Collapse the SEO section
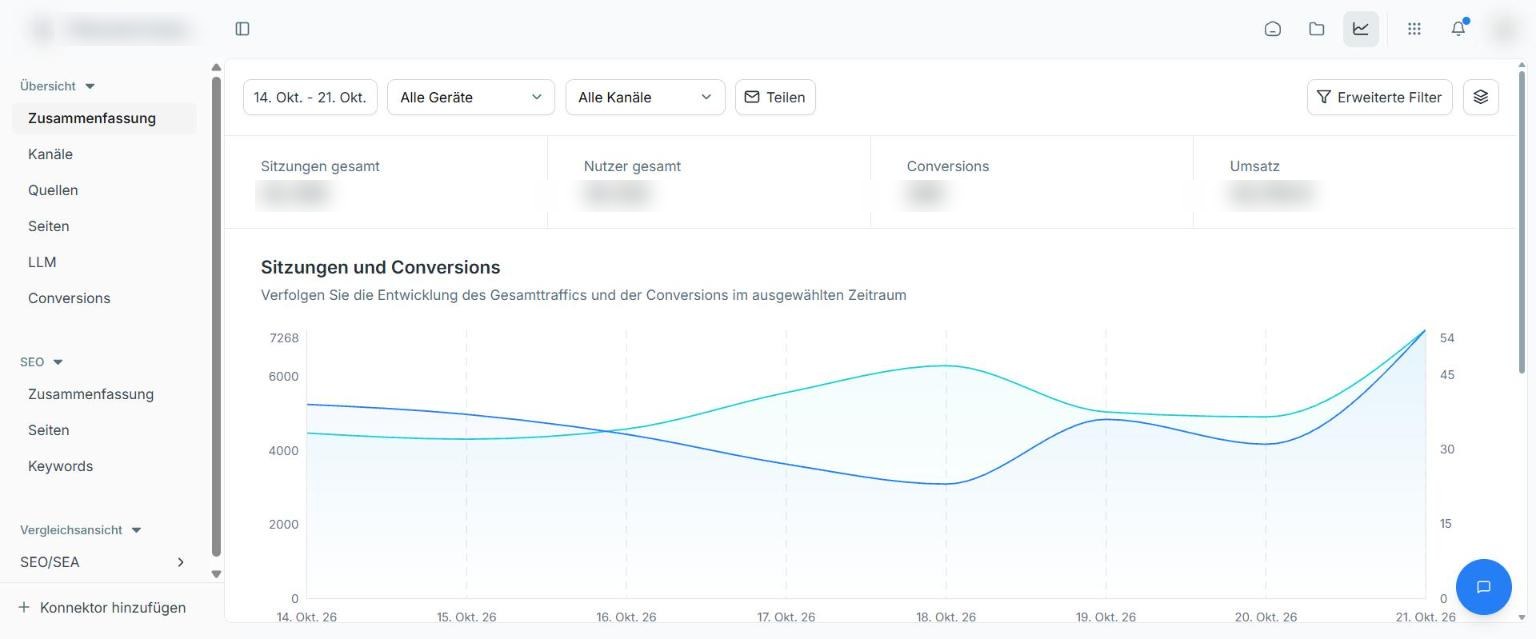Image resolution: width=1536 pixels, height=639 pixels. [x=42, y=362]
